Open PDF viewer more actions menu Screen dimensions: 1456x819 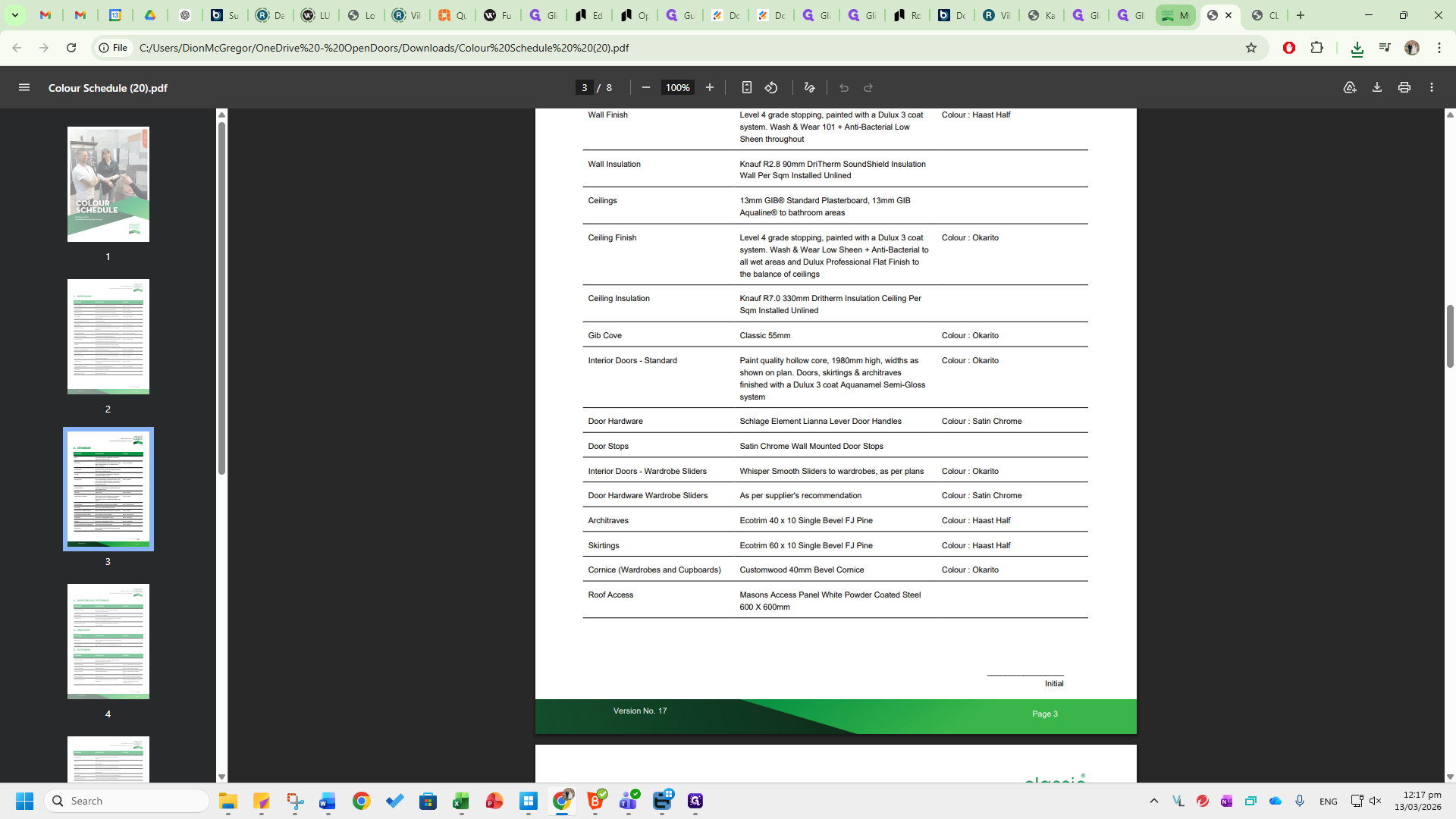pos(1432,88)
